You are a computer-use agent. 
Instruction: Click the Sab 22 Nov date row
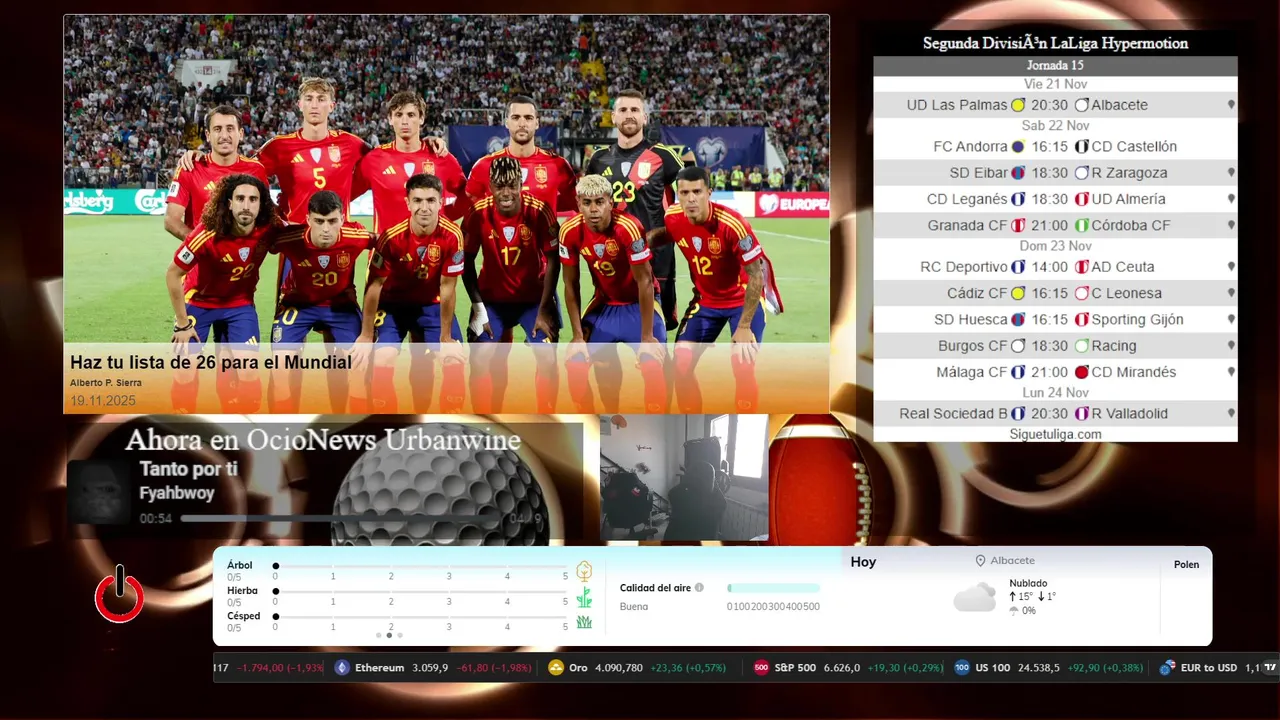pyautogui.click(x=1055, y=126)
